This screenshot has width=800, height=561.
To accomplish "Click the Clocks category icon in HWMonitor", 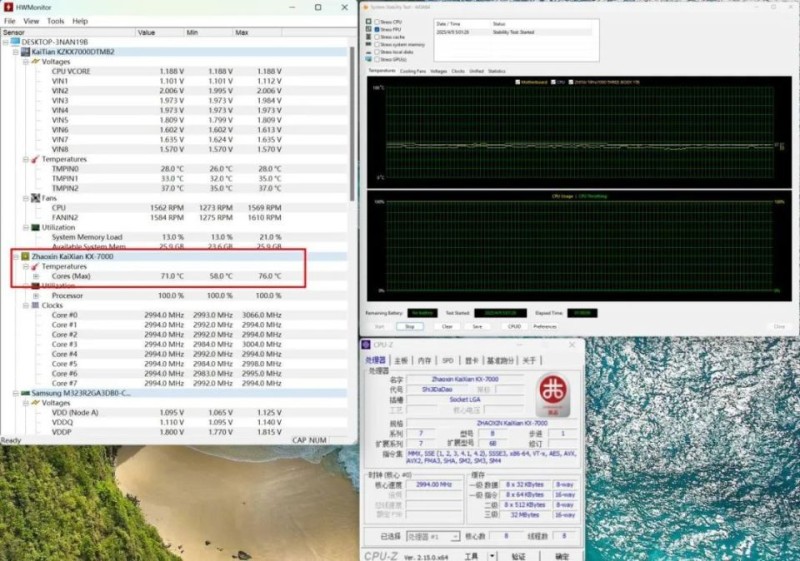I will coord(37,305).
